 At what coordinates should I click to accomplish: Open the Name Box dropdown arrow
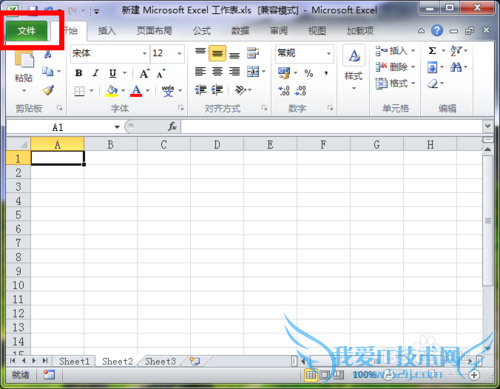(x=117, y=127)
